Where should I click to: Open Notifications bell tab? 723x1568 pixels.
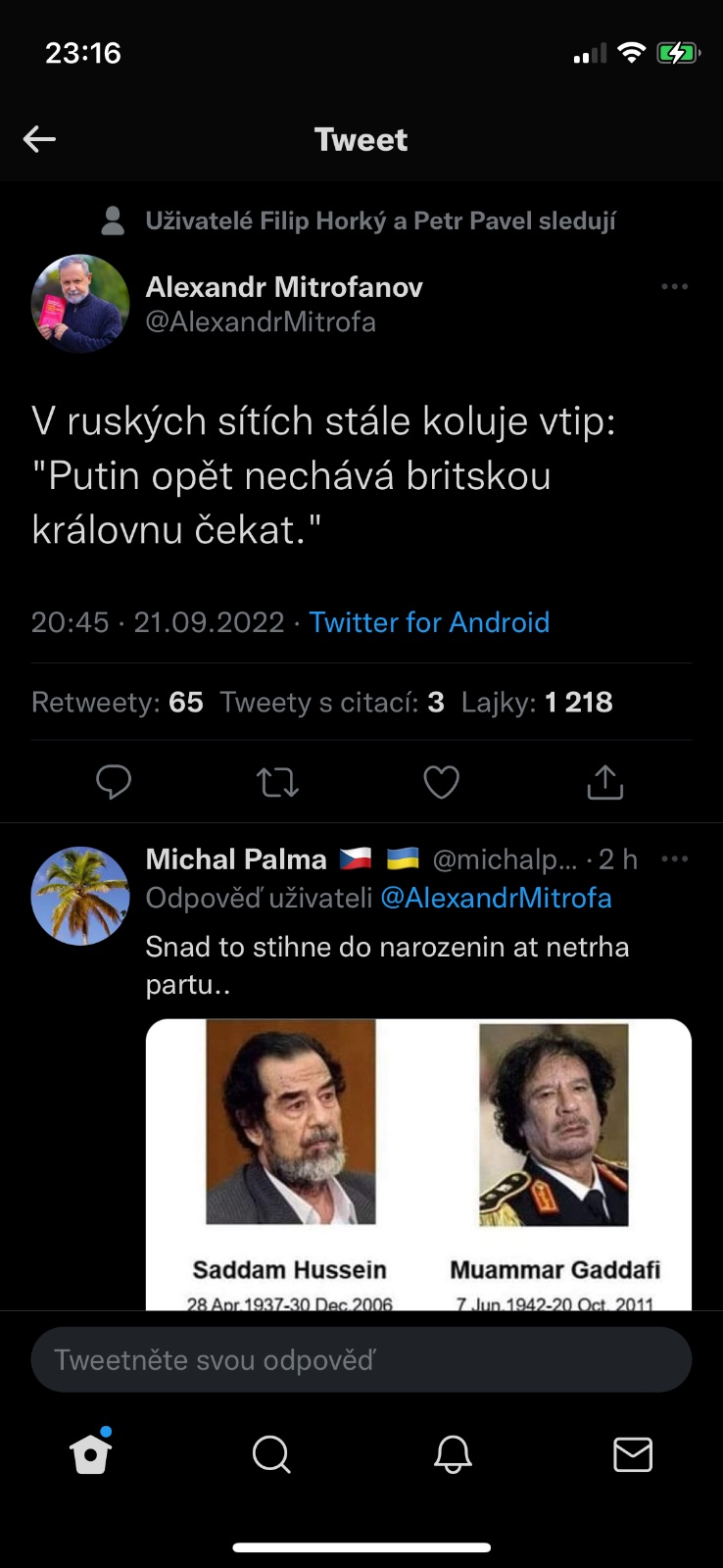click(x=453, y=1454)
